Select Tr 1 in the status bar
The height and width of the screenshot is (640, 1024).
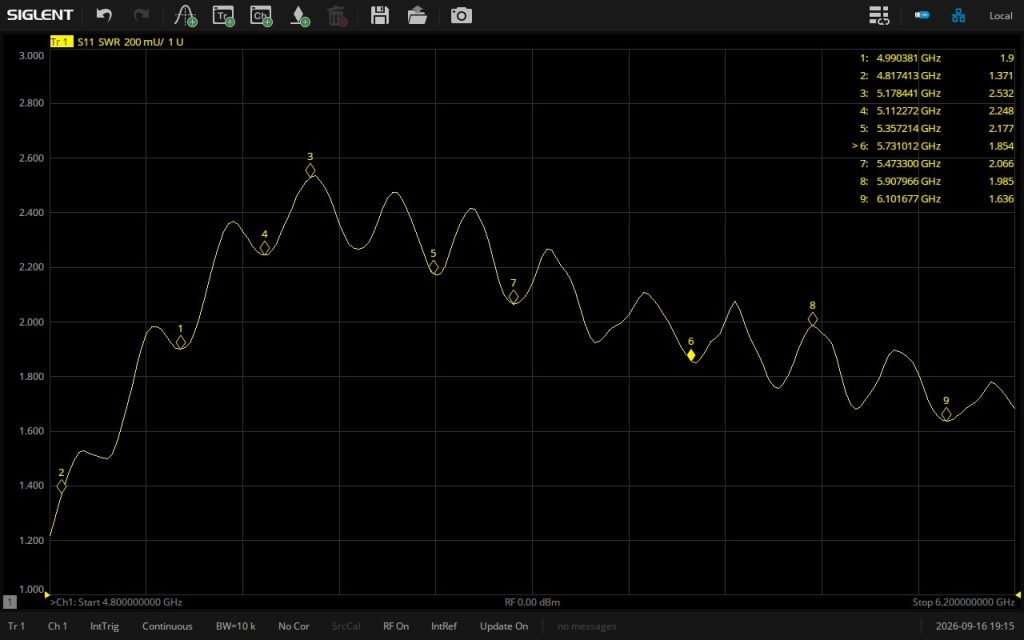(x=16, y=626)
